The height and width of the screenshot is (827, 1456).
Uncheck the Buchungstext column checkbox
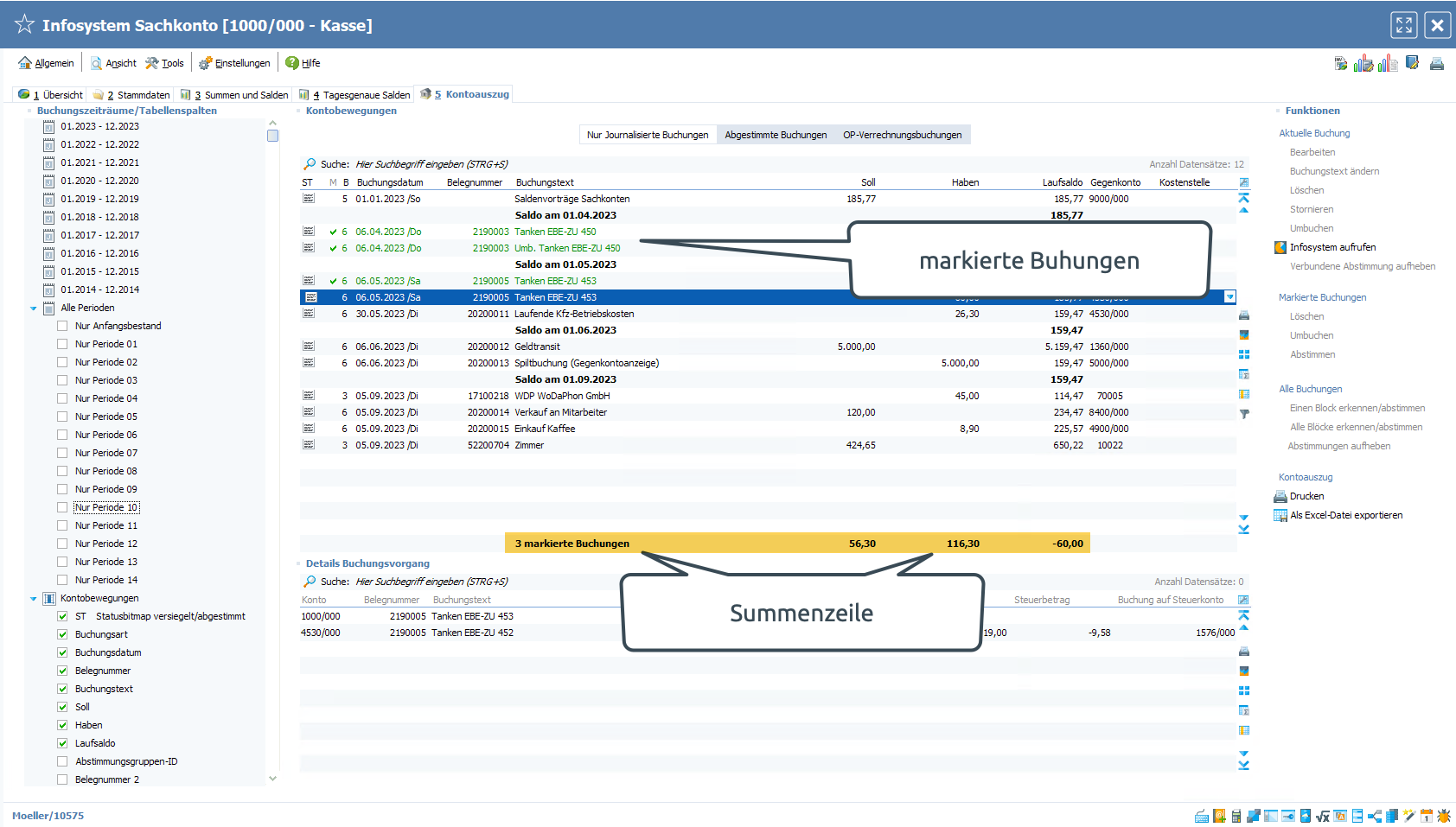62,689
